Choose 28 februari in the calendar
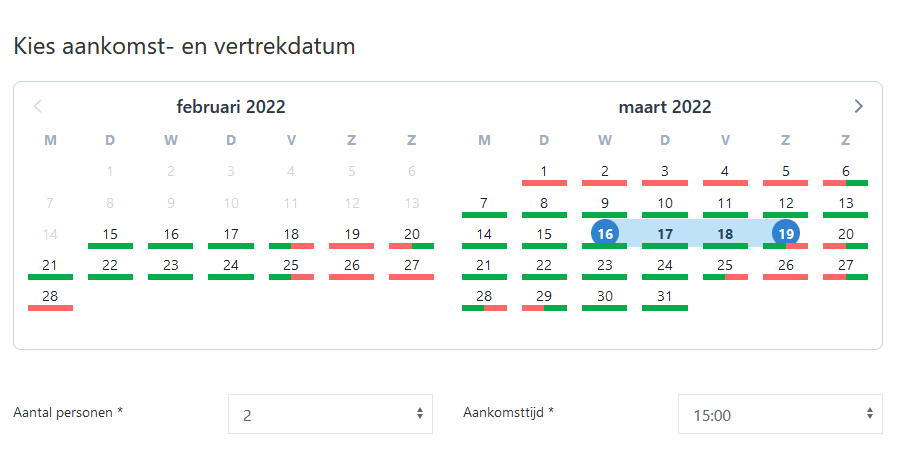Viewport: 903px width, 454px height. pos(50,296)
